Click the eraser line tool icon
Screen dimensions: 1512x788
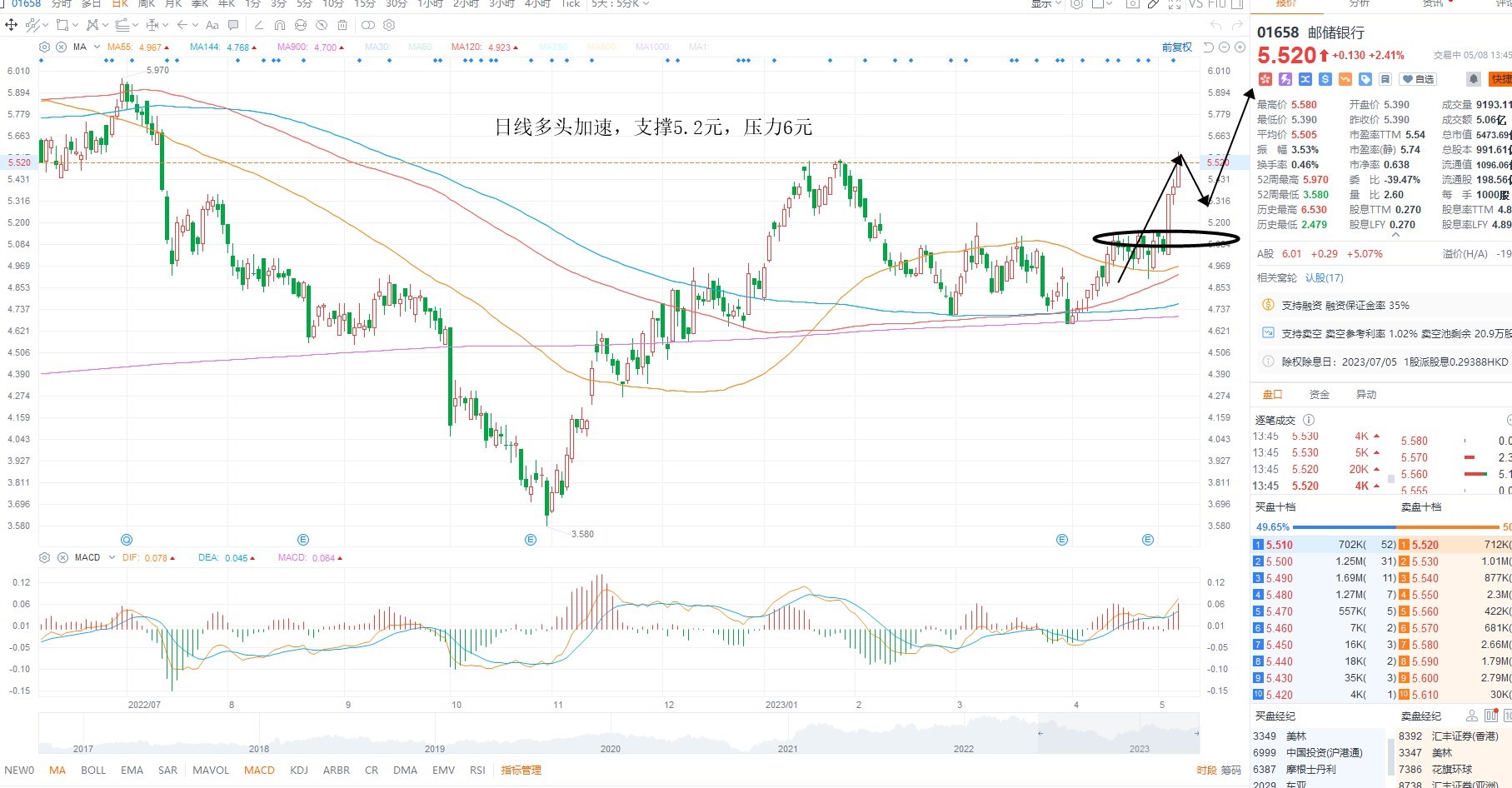(259, 25)
